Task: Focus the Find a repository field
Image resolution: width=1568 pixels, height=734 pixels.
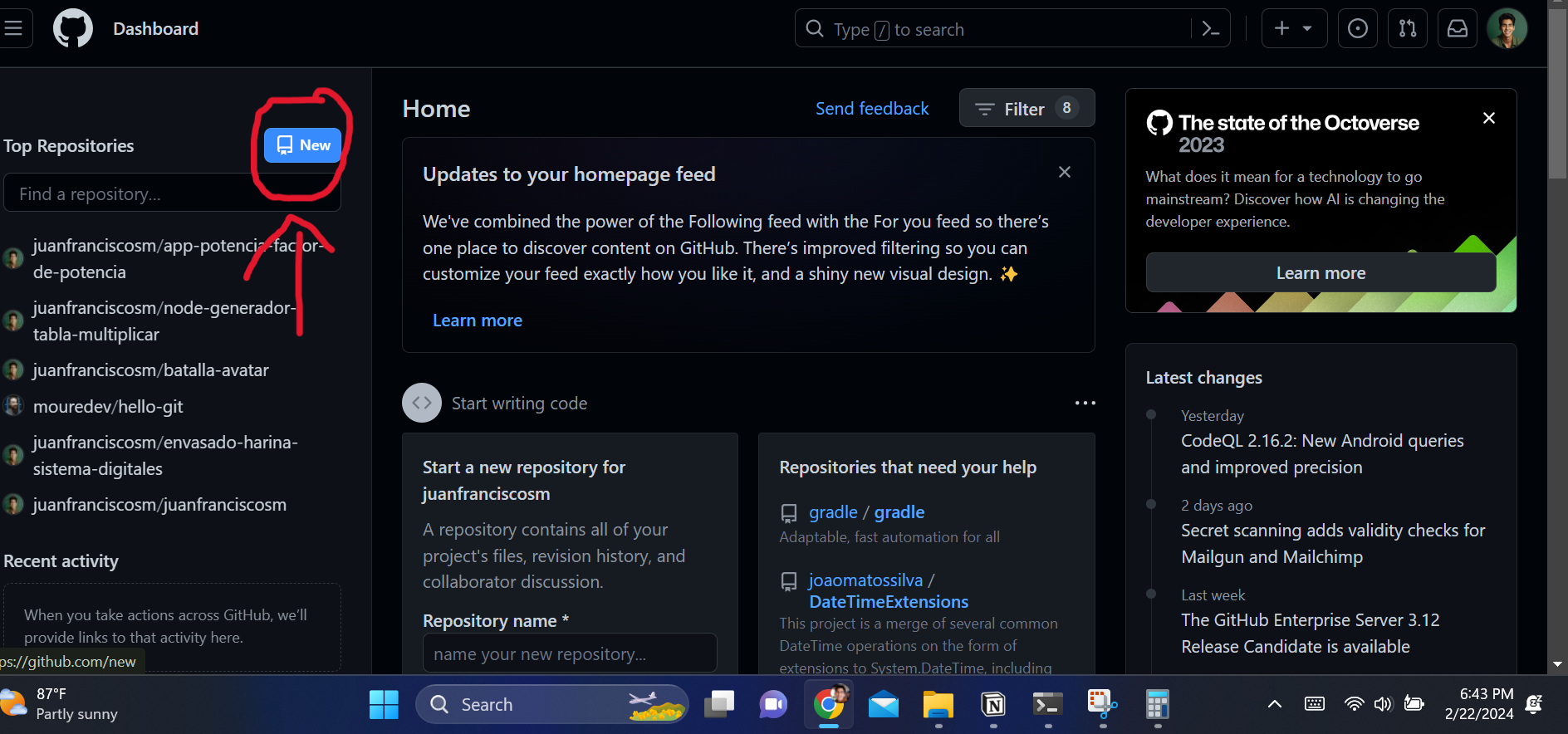Action: [172, 193]
